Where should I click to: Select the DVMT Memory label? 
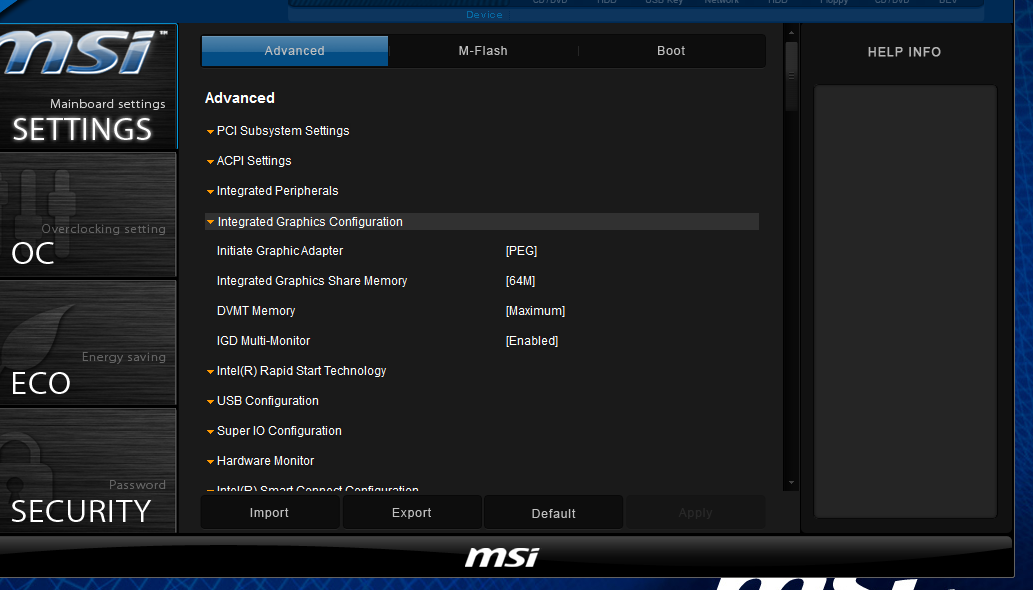coord(256,311)
